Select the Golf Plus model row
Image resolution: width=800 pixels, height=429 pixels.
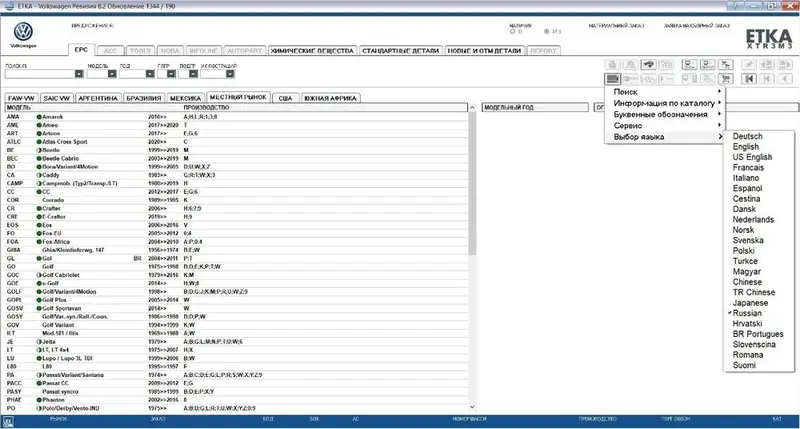click(x=236, y=300)
